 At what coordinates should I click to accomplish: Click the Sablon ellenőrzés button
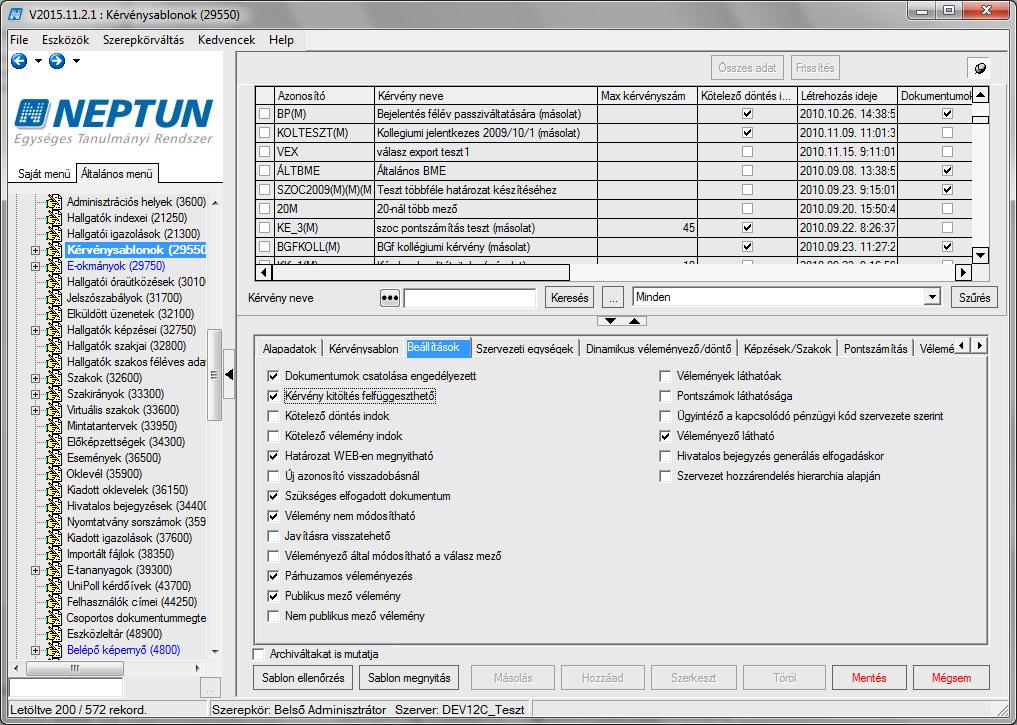pos(303,678)
